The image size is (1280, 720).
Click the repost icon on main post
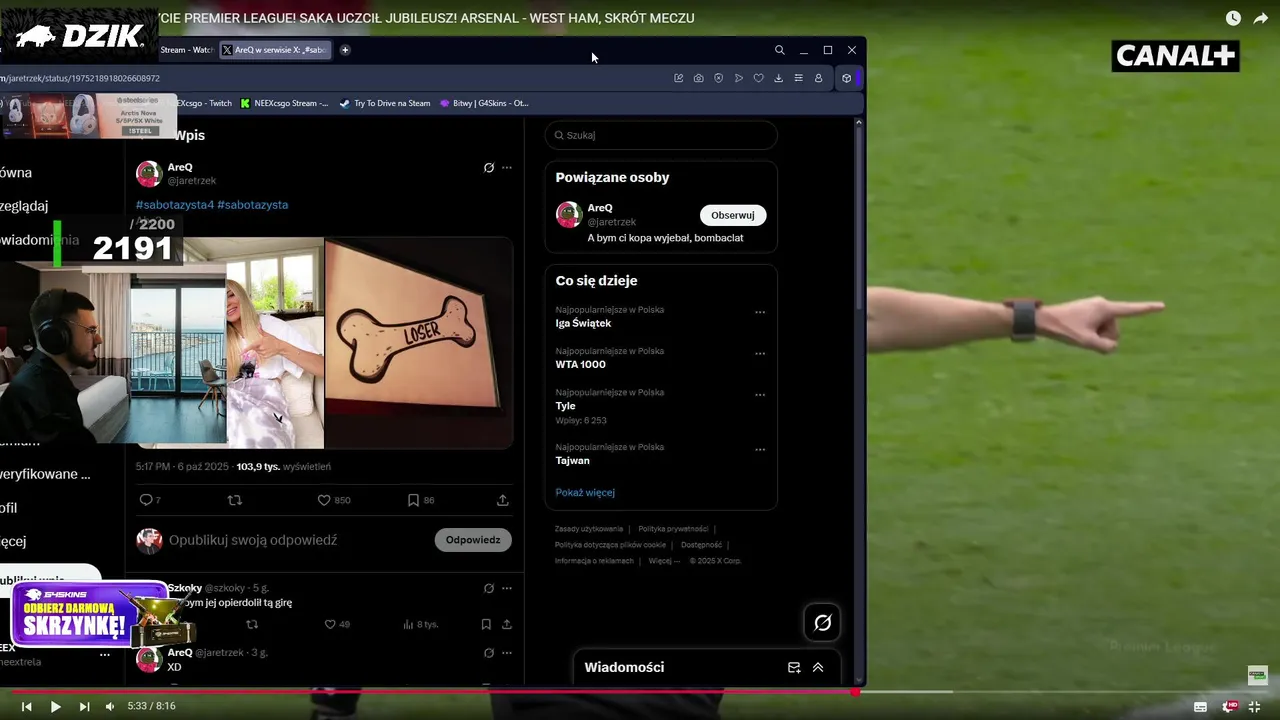[235, 500]
